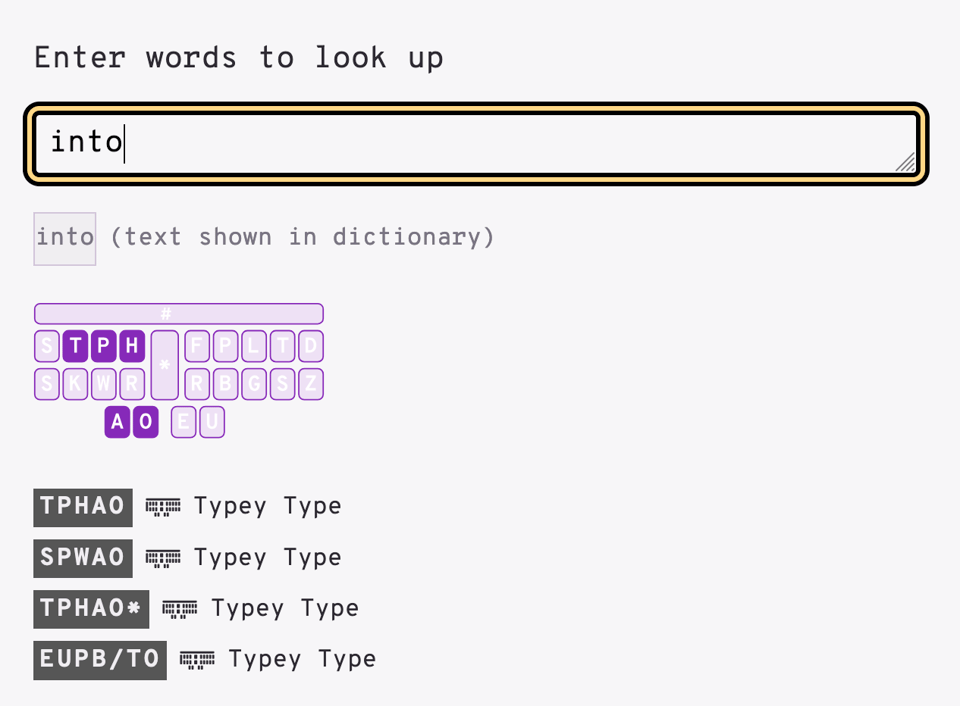Click the highlighted T key on steno diagram
The image size is (960, 706).
74,347
